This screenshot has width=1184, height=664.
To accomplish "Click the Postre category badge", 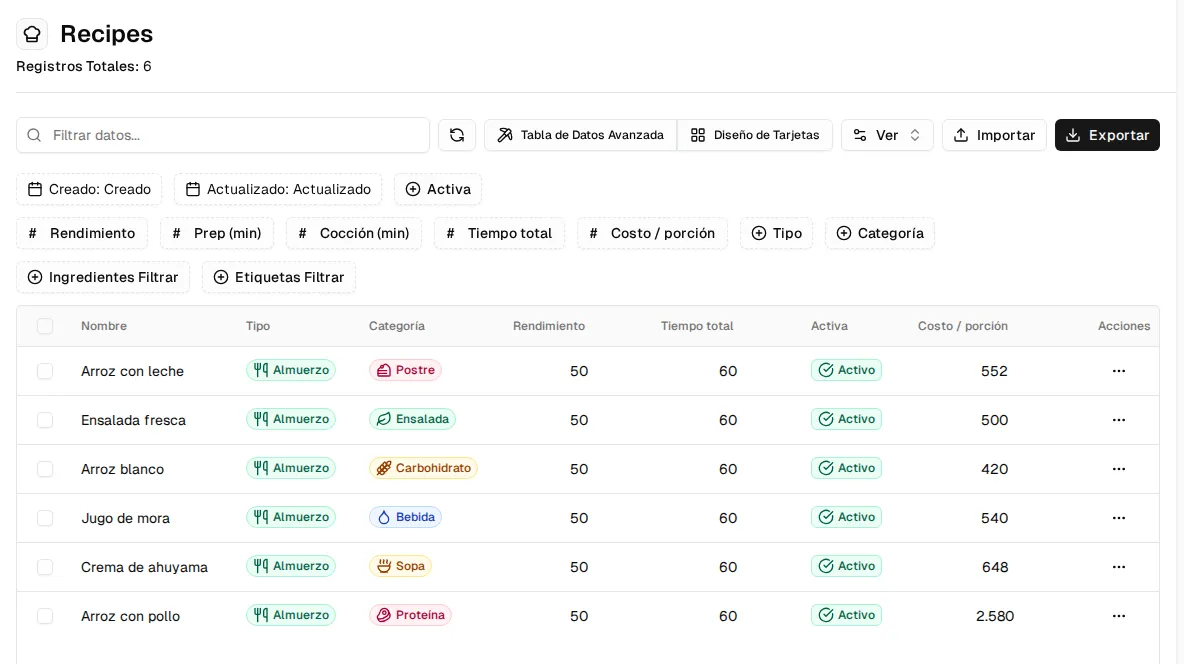I will (x=405, y=370).
